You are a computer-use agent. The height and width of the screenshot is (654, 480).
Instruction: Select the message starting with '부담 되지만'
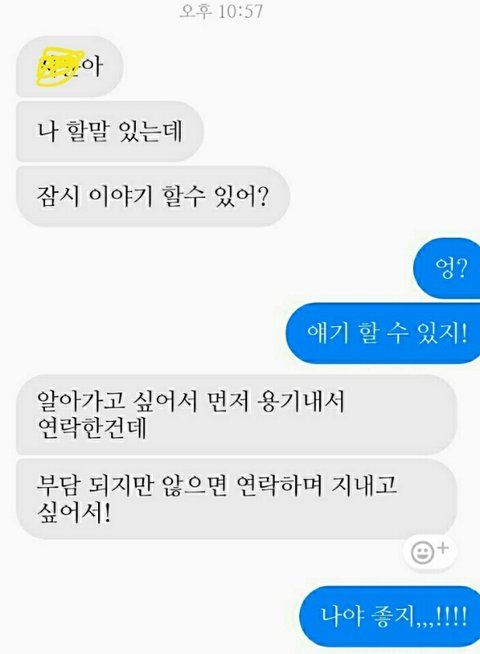pos(236,499)
